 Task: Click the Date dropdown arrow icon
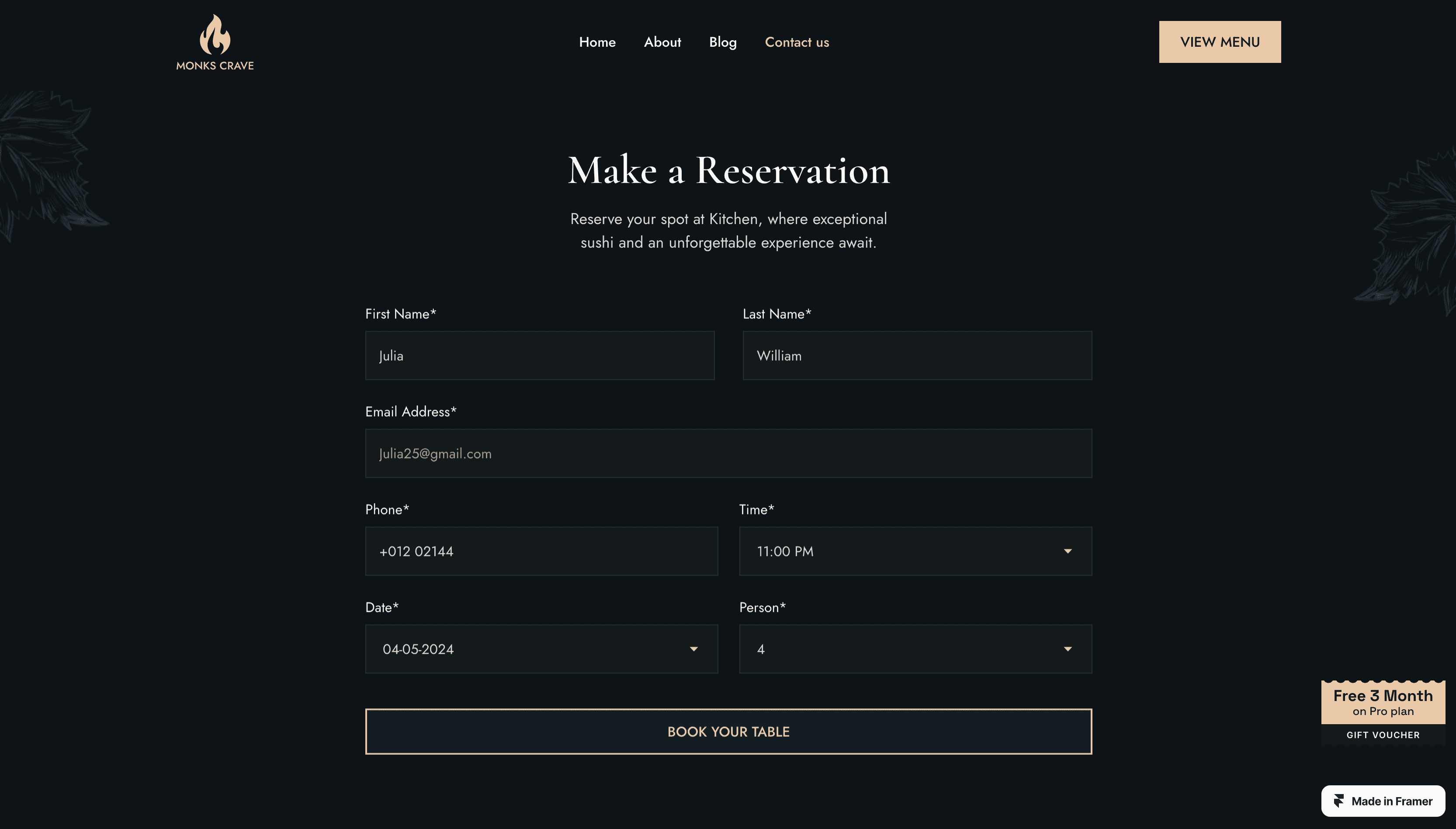(x=693, y=649)
